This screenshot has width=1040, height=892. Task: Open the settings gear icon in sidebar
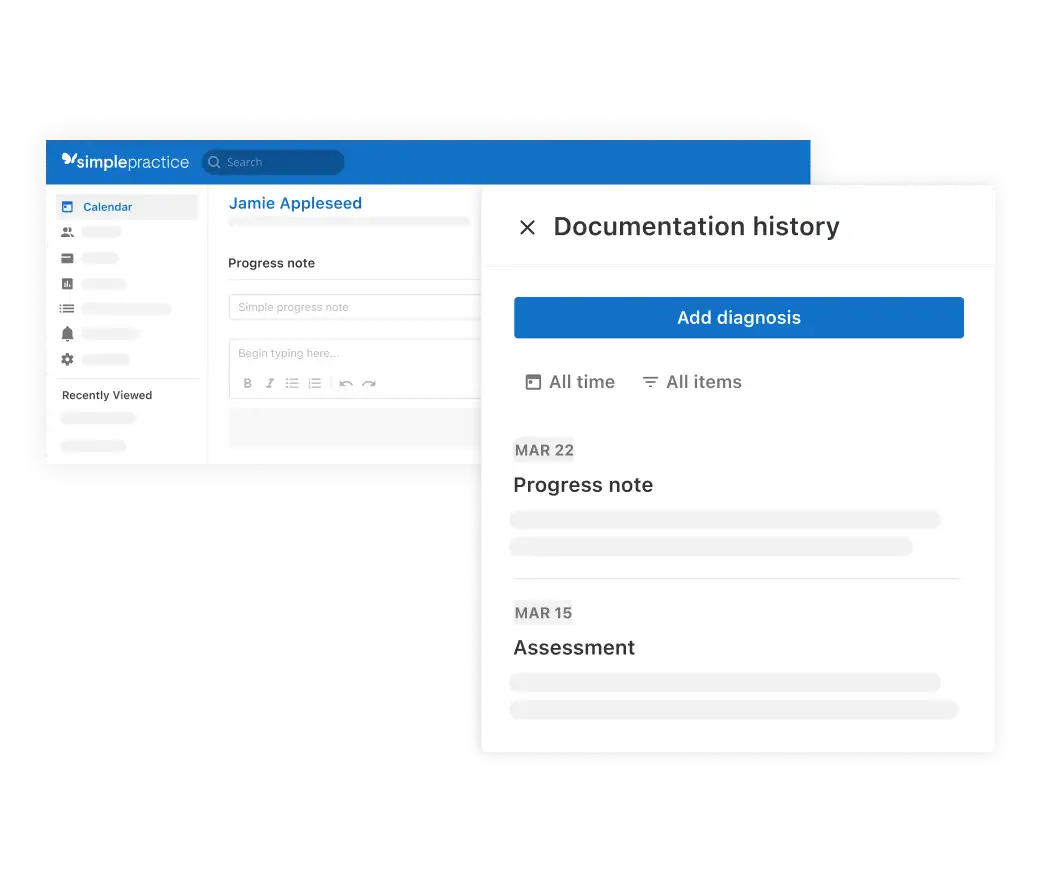pos(67,359)
